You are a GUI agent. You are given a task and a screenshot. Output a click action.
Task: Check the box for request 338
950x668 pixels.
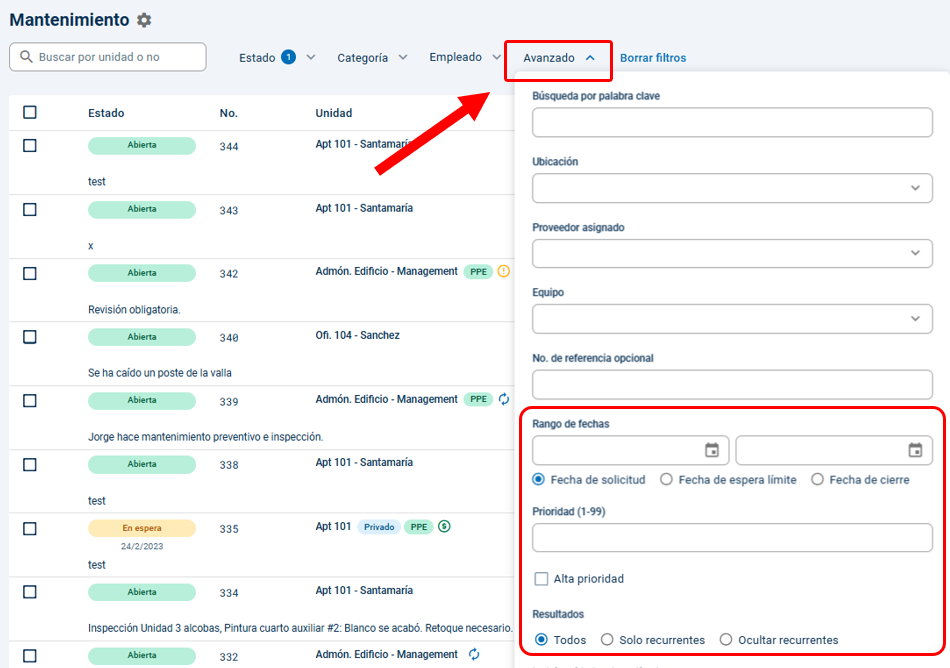[x=30, y=465]
